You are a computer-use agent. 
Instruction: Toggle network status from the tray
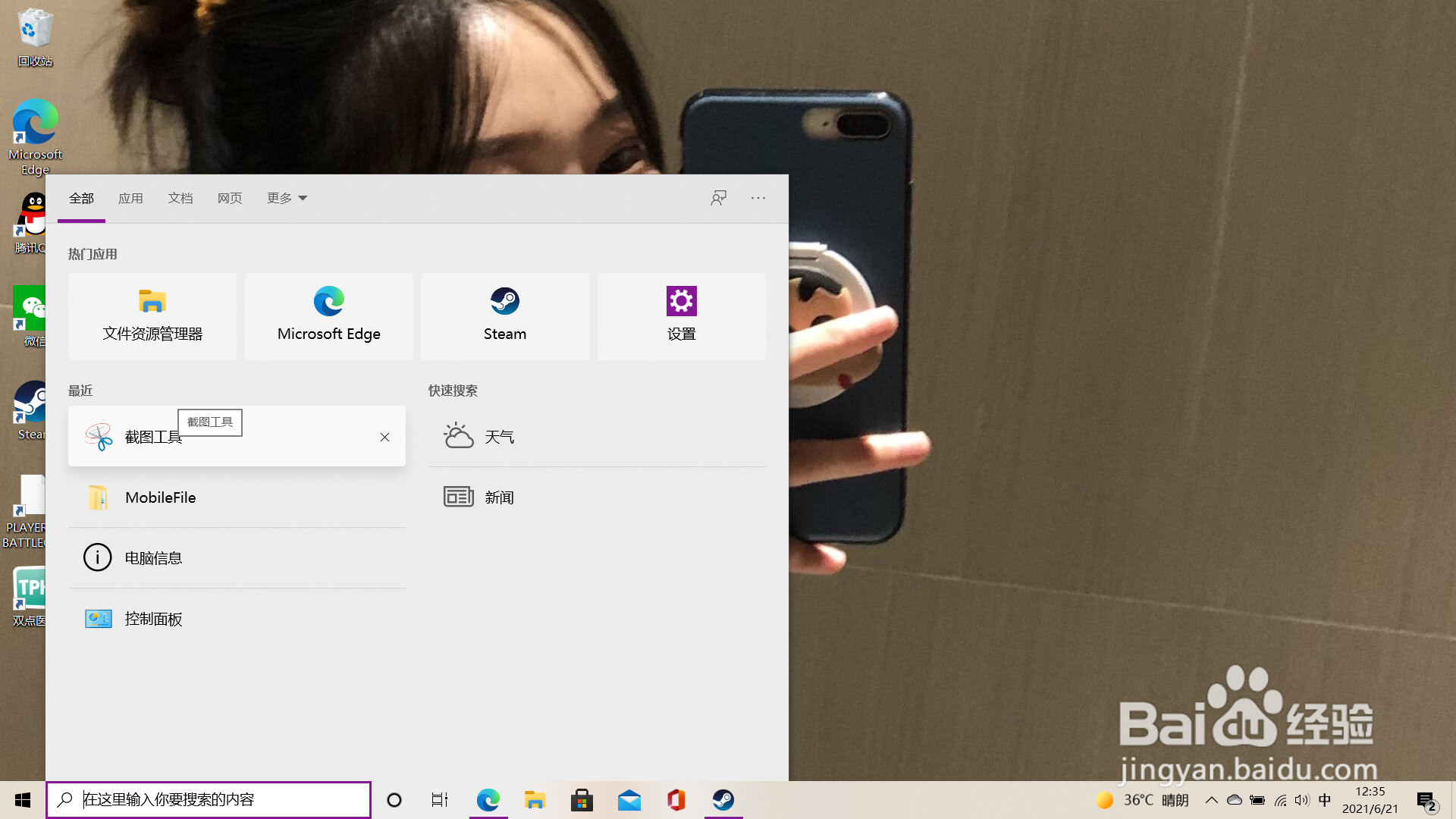tap(1281, 800)
